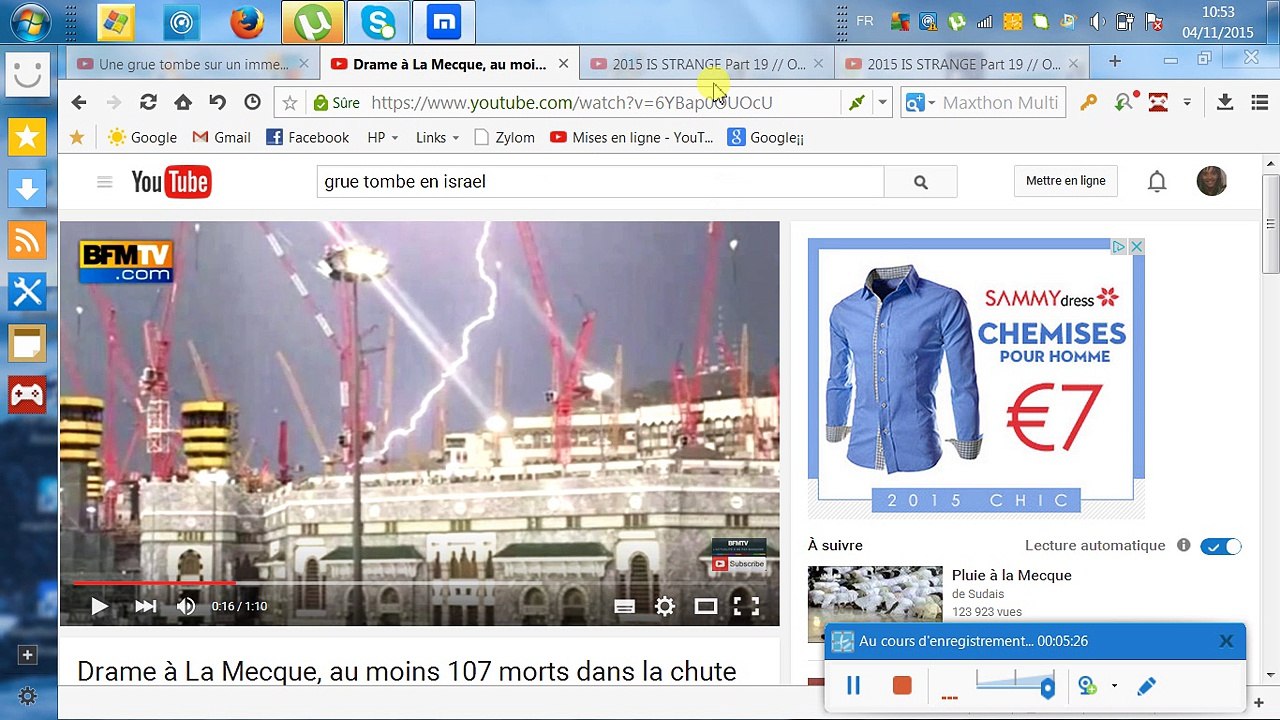Submit the YouTube search magnifier button
This screenshot has height=720, width=1280.
920,182
